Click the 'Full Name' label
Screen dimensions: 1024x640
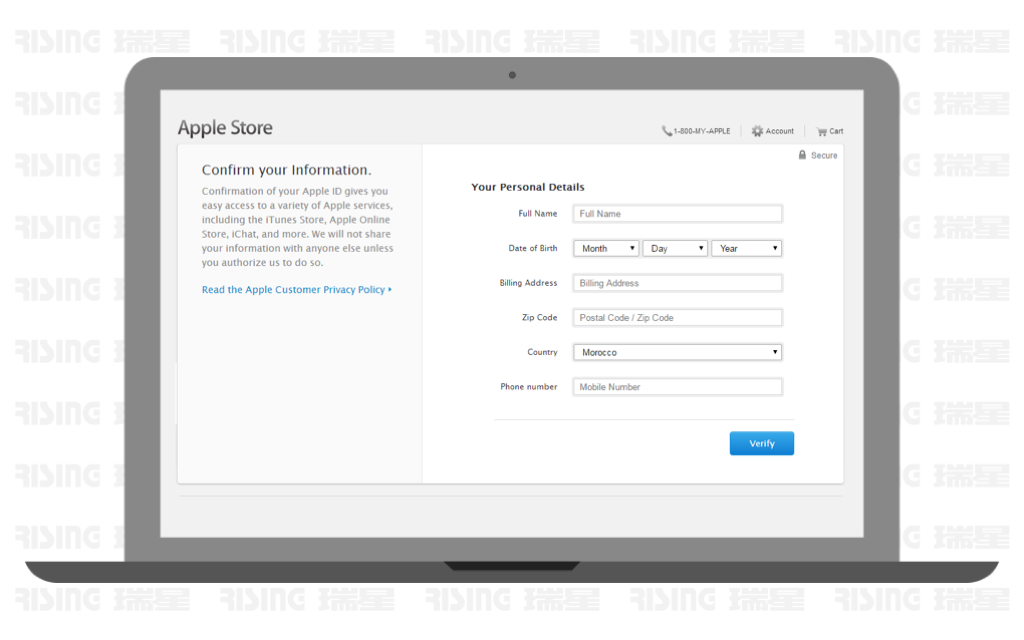(x=537, y=214)
